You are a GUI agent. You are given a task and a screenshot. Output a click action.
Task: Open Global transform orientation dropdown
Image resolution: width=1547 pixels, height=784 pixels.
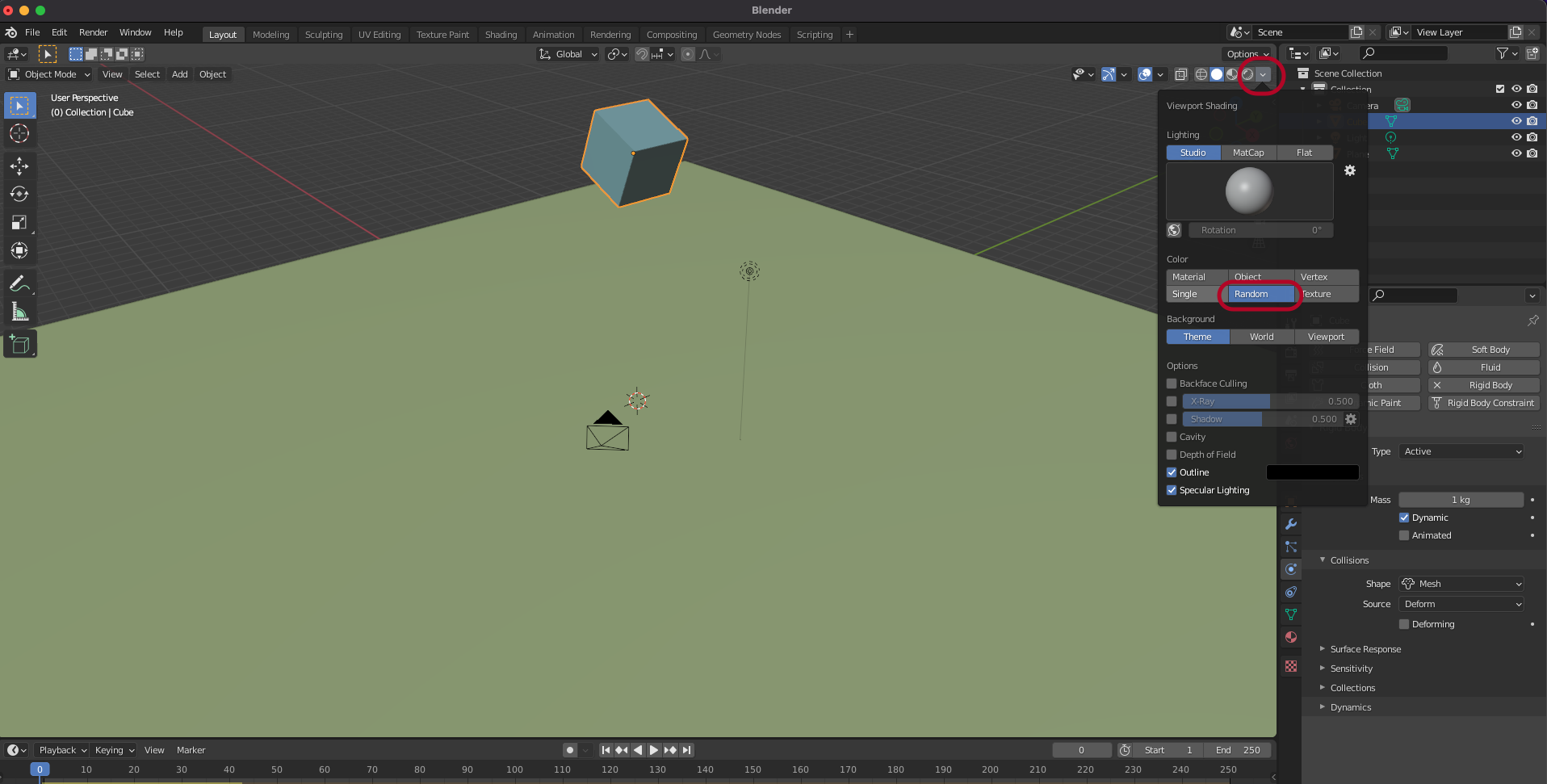point(568,54)
